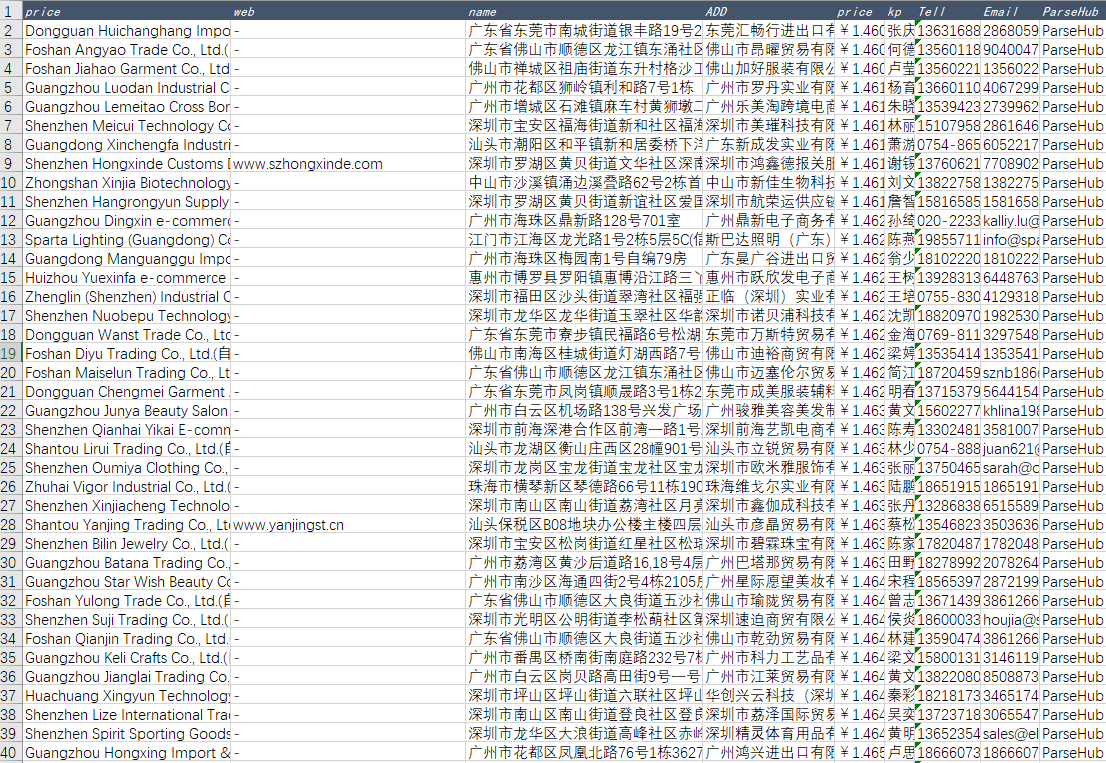
Task: Click Guangzhou Star Wish Beauty cell
Action: tap(127, 582)
